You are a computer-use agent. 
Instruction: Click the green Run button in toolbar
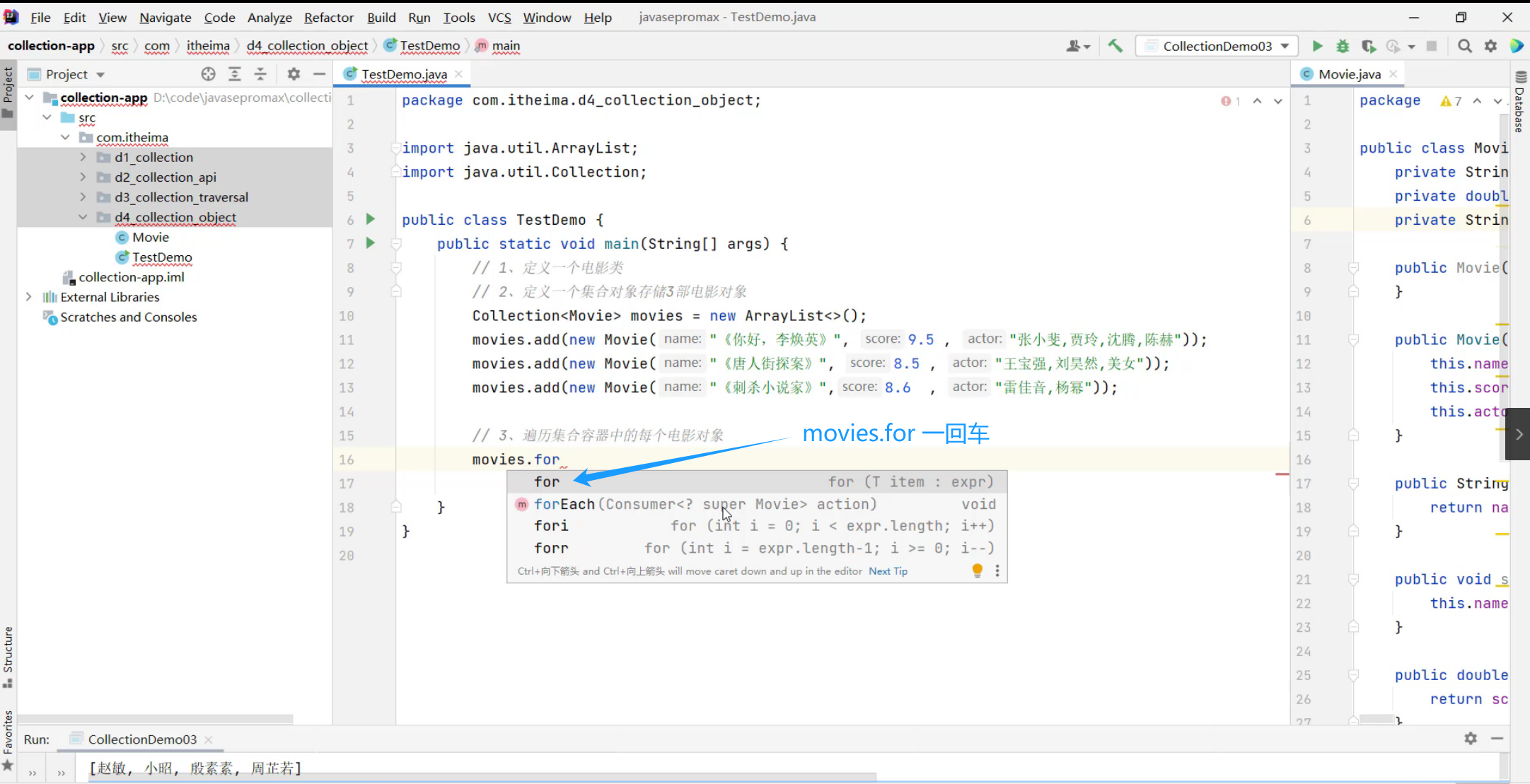(1317, 46)
